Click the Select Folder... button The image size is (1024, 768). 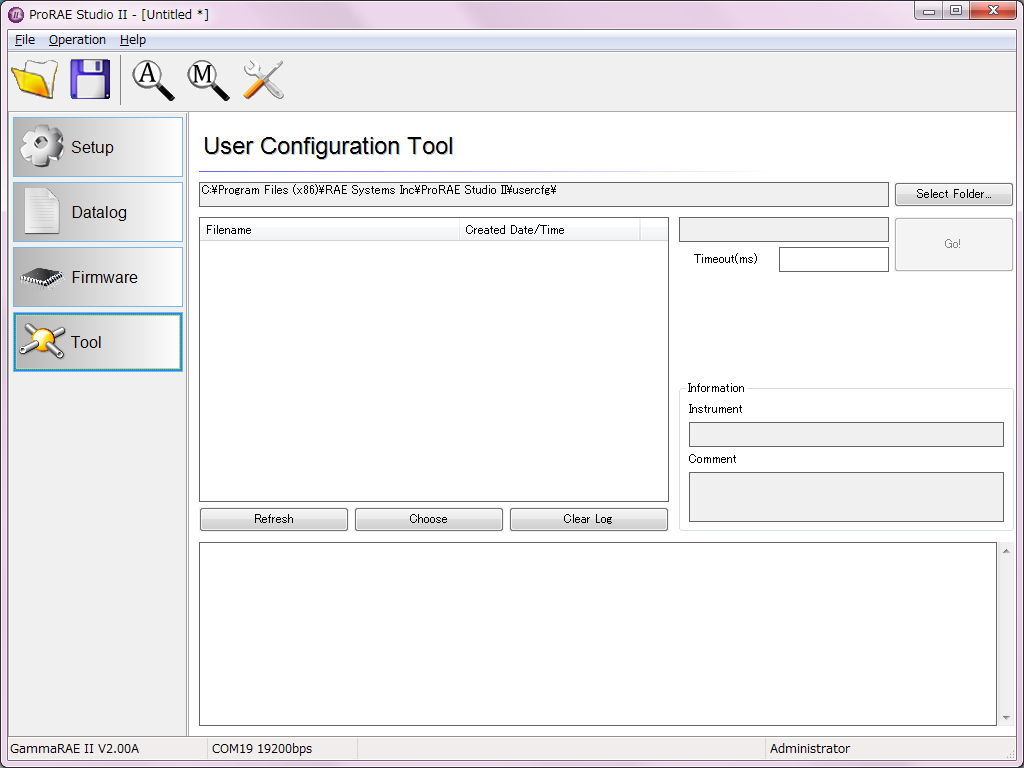pyautogui.click(x=953, y=194)
